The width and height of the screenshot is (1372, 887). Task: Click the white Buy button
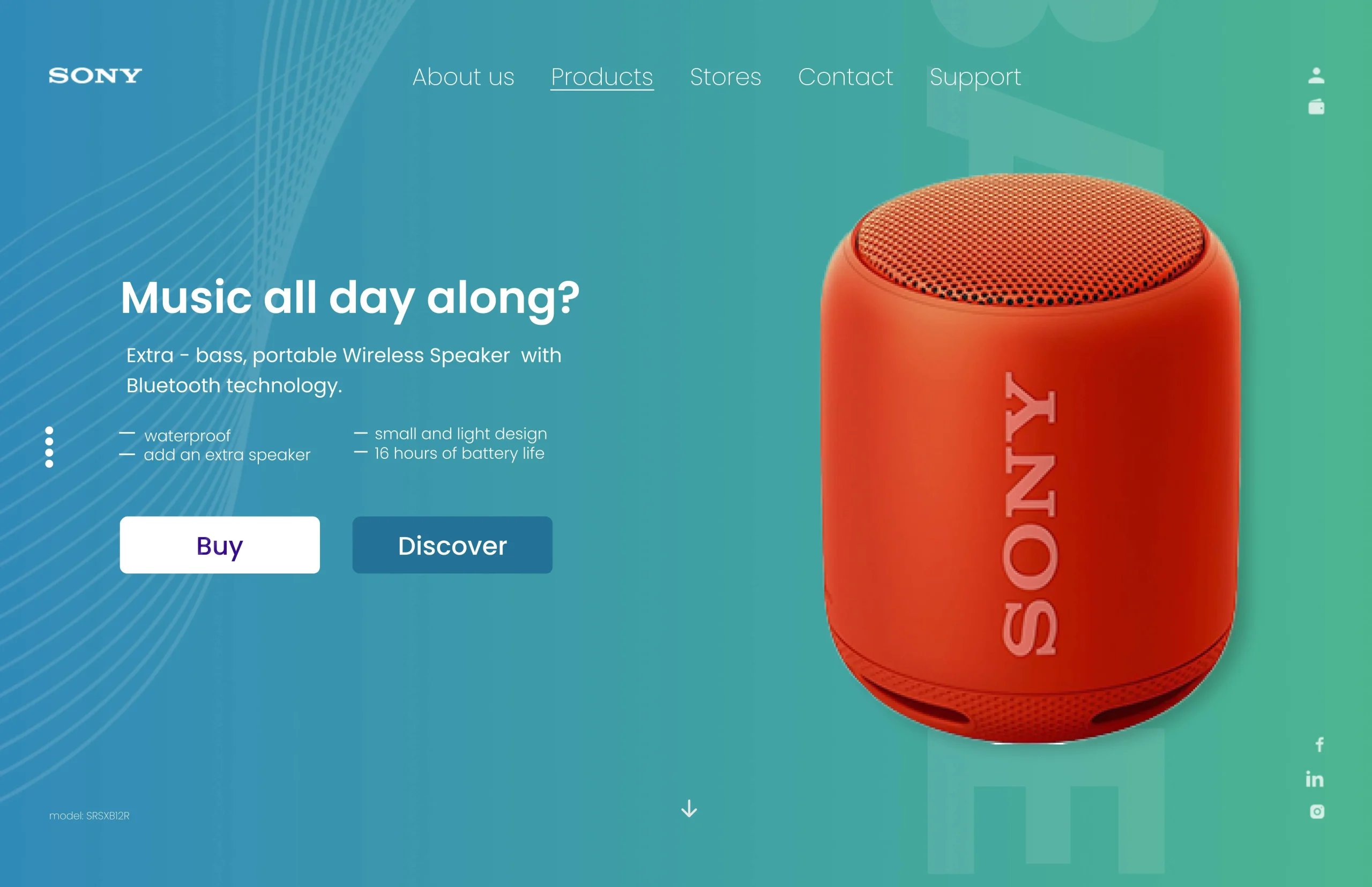pyautogui.click(x=219, y=545)
